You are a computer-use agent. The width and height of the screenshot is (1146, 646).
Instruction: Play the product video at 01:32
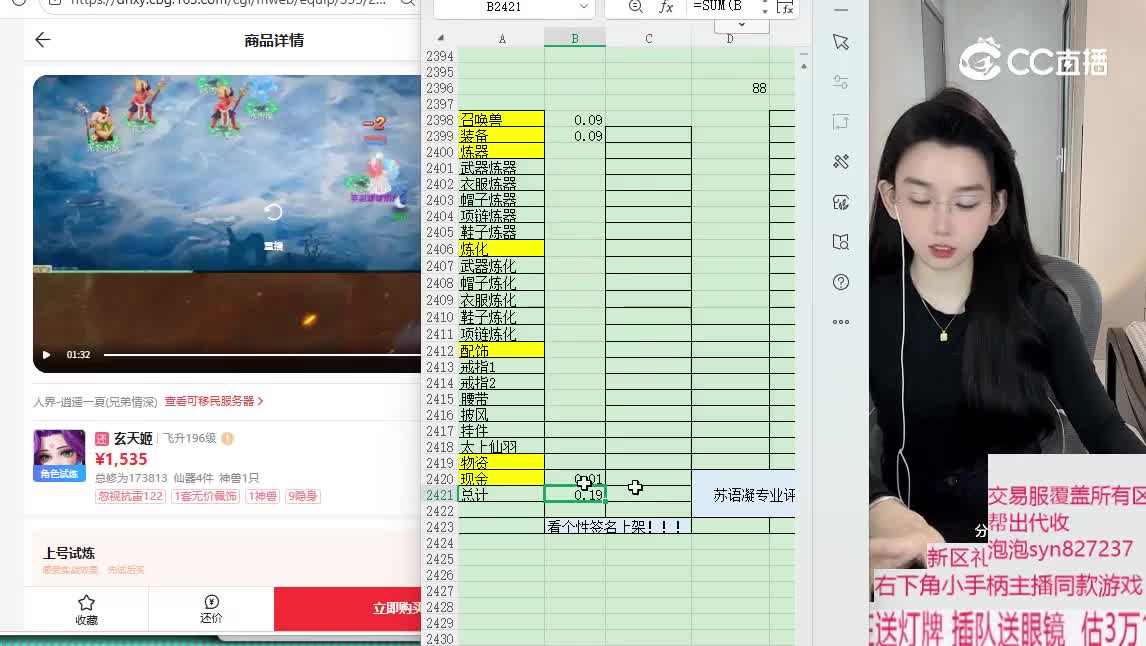46,355
